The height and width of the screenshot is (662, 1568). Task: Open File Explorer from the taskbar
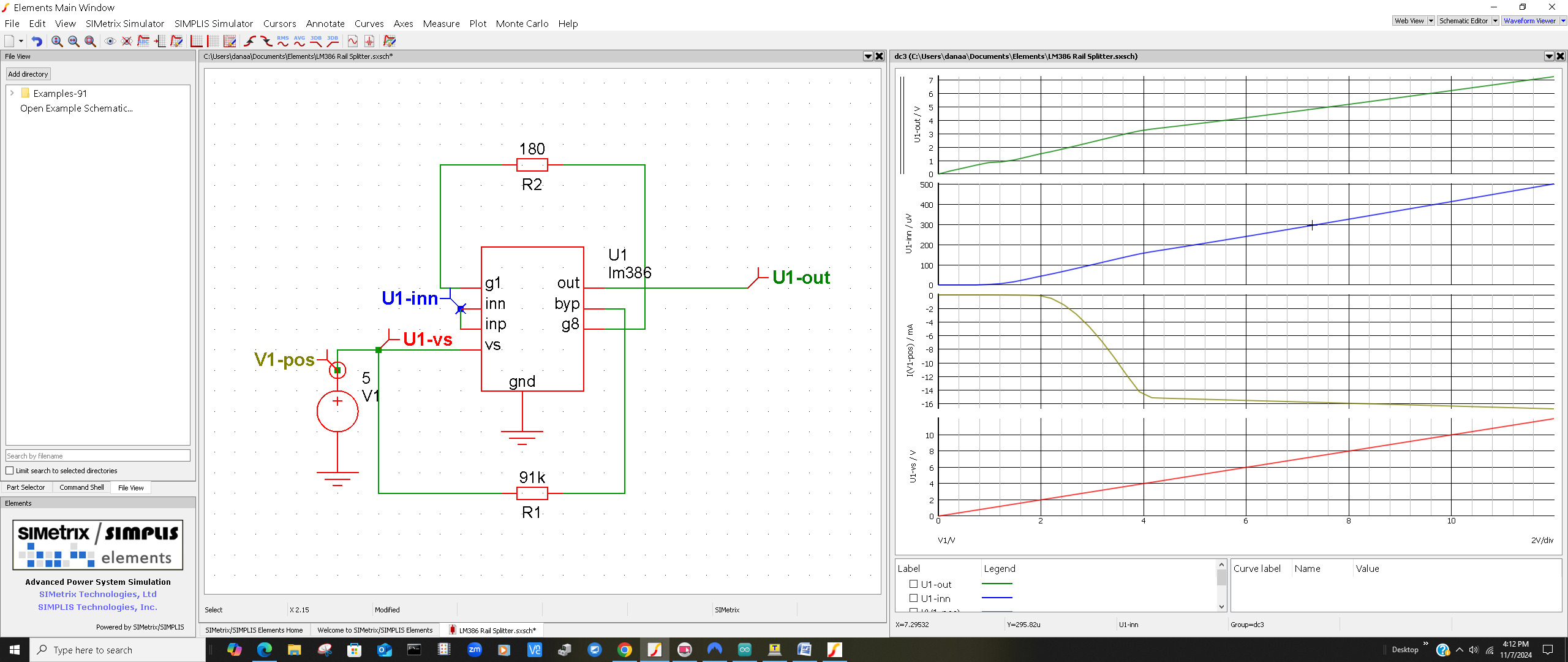[x=295, y=650]
